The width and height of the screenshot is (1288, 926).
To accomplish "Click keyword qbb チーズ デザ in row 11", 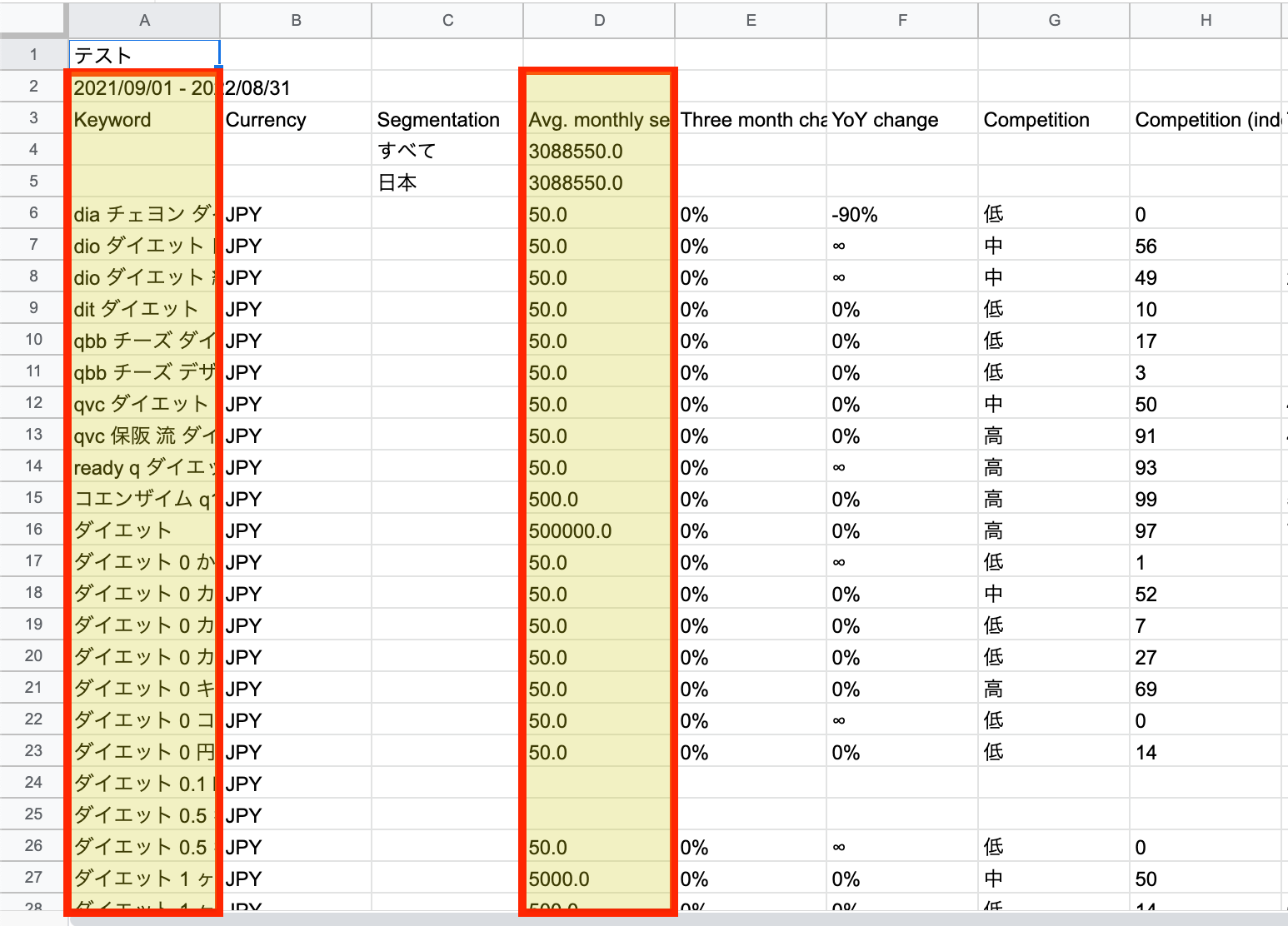I will [x=144, y=372].
